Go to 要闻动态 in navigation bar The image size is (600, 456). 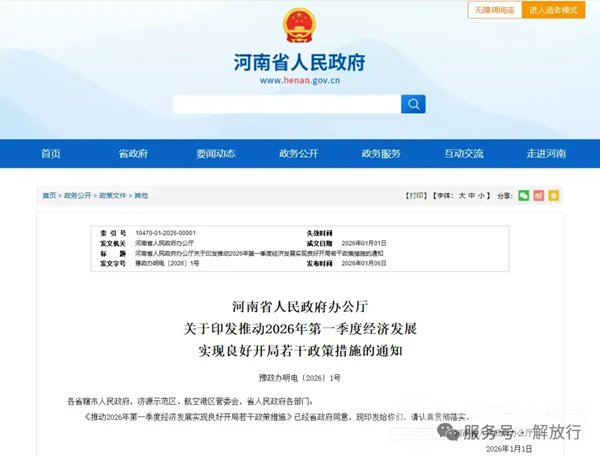(x=215, y=154)
